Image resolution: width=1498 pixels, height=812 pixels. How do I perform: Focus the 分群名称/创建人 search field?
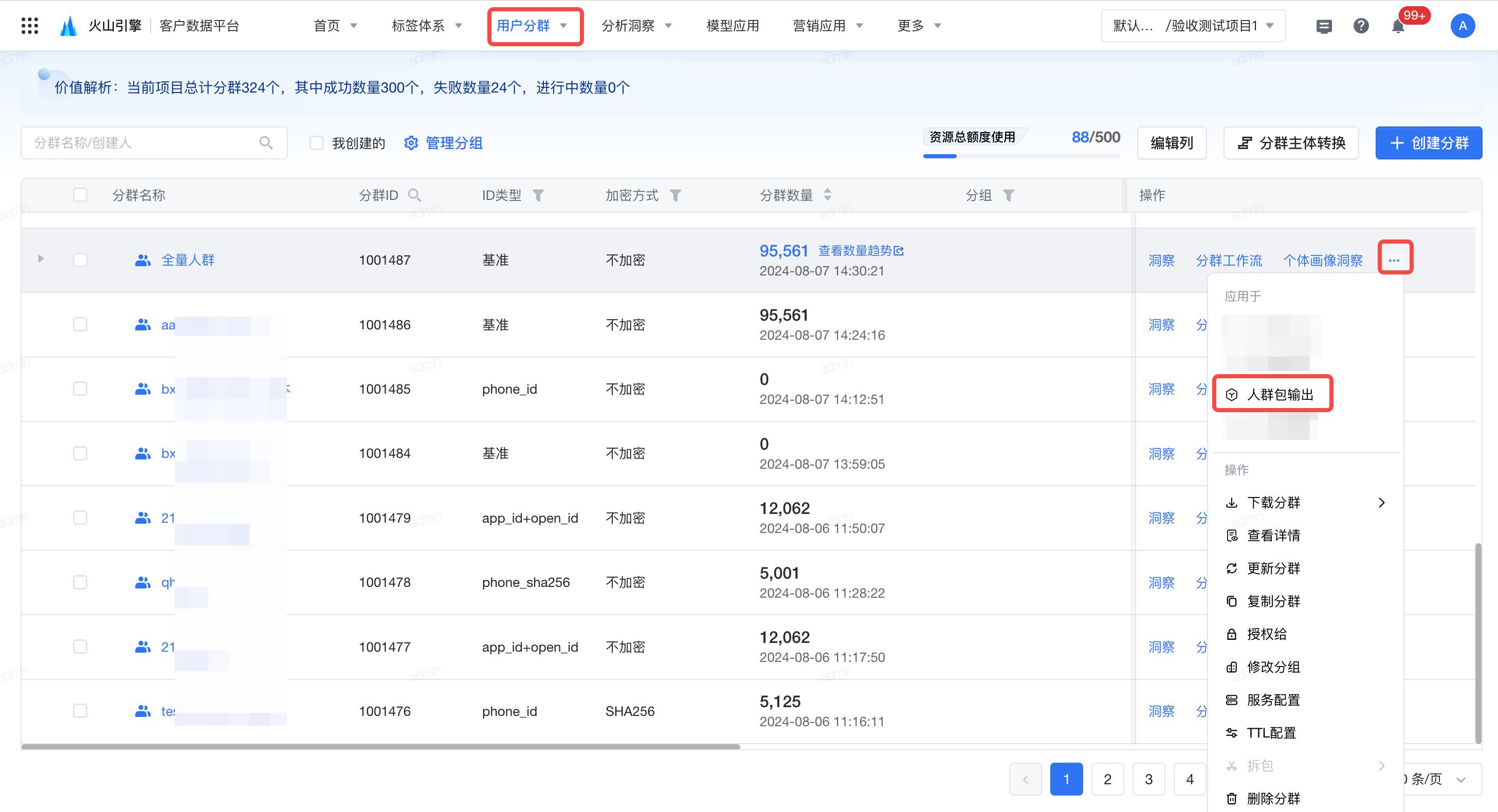pos(154,143)
